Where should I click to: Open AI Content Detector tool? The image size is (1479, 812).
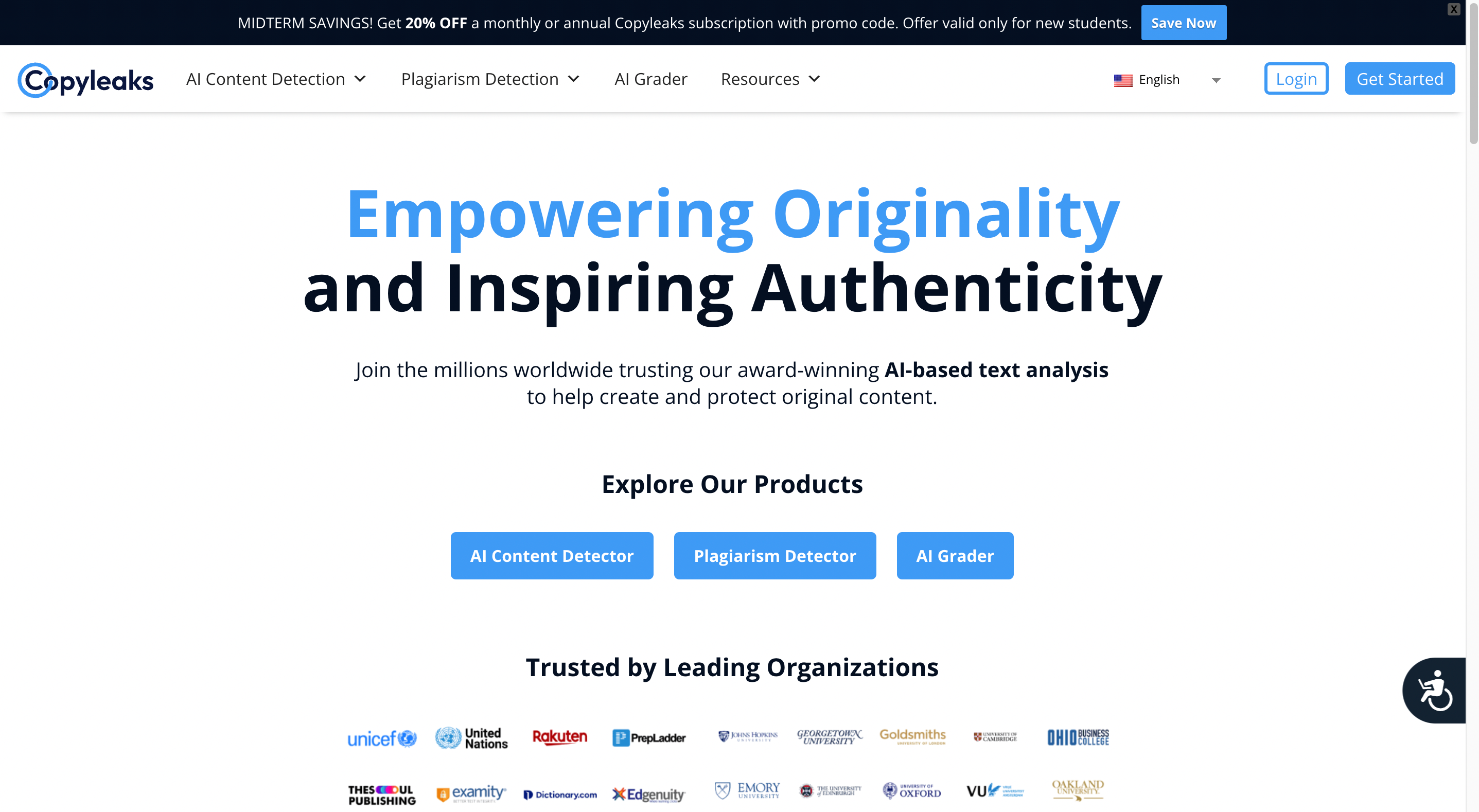coord(552,555)
